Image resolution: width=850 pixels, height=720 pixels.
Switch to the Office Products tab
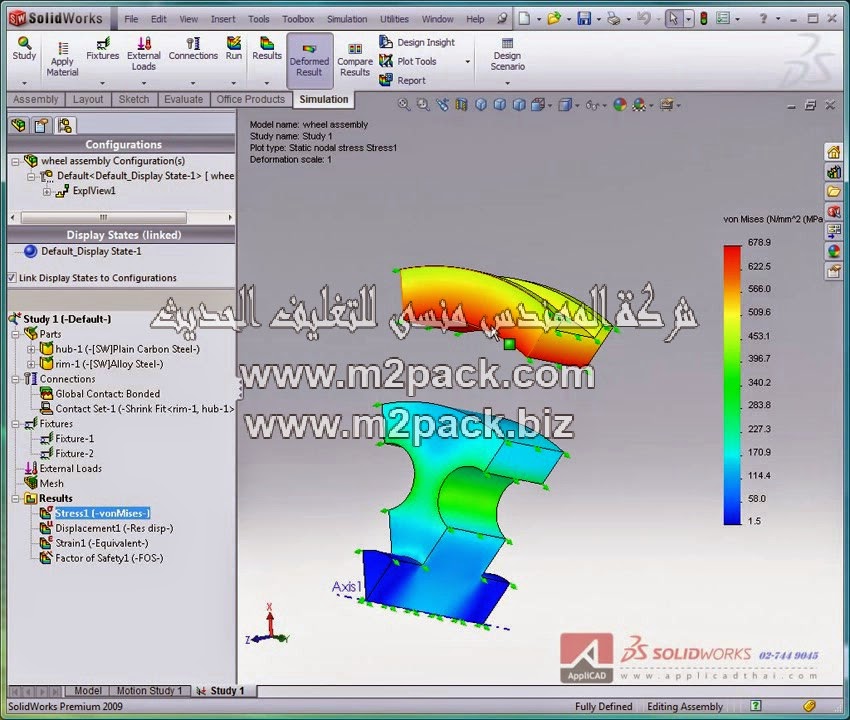(250, 99)
